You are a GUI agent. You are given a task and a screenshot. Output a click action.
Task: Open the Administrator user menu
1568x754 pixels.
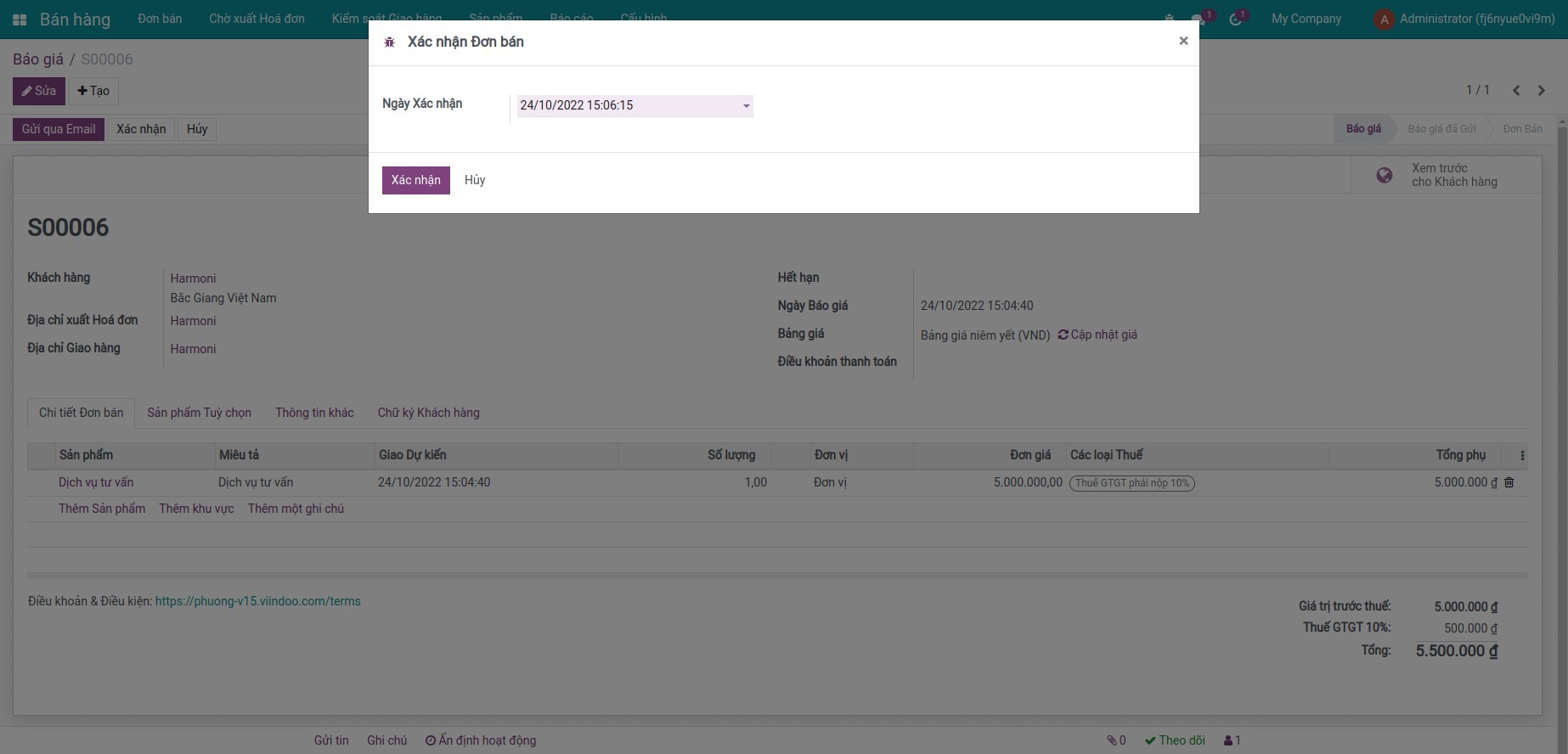click(x=1465, y=19)
